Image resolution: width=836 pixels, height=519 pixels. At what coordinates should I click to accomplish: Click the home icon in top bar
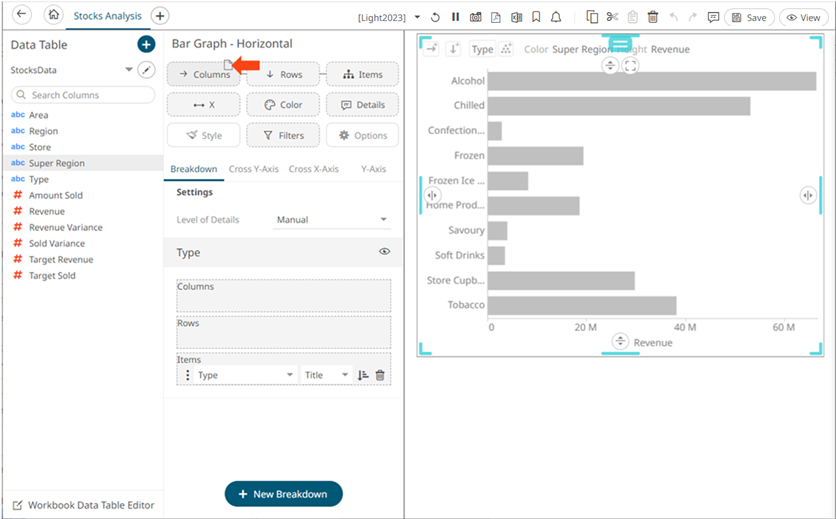(54, 16)
